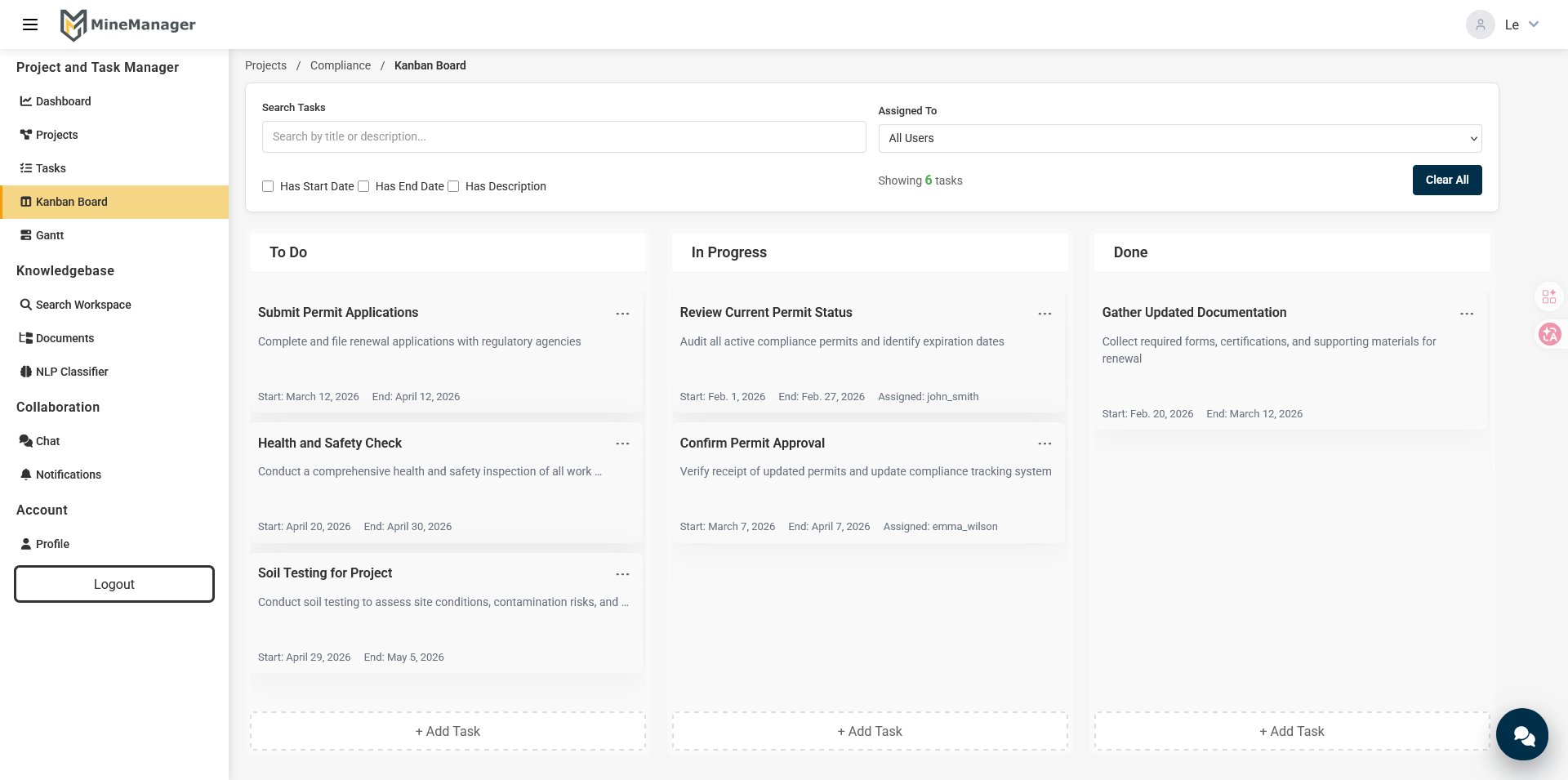Open options menu for Submit Permit Applications
1568x780 pixels.
point(622,314)
